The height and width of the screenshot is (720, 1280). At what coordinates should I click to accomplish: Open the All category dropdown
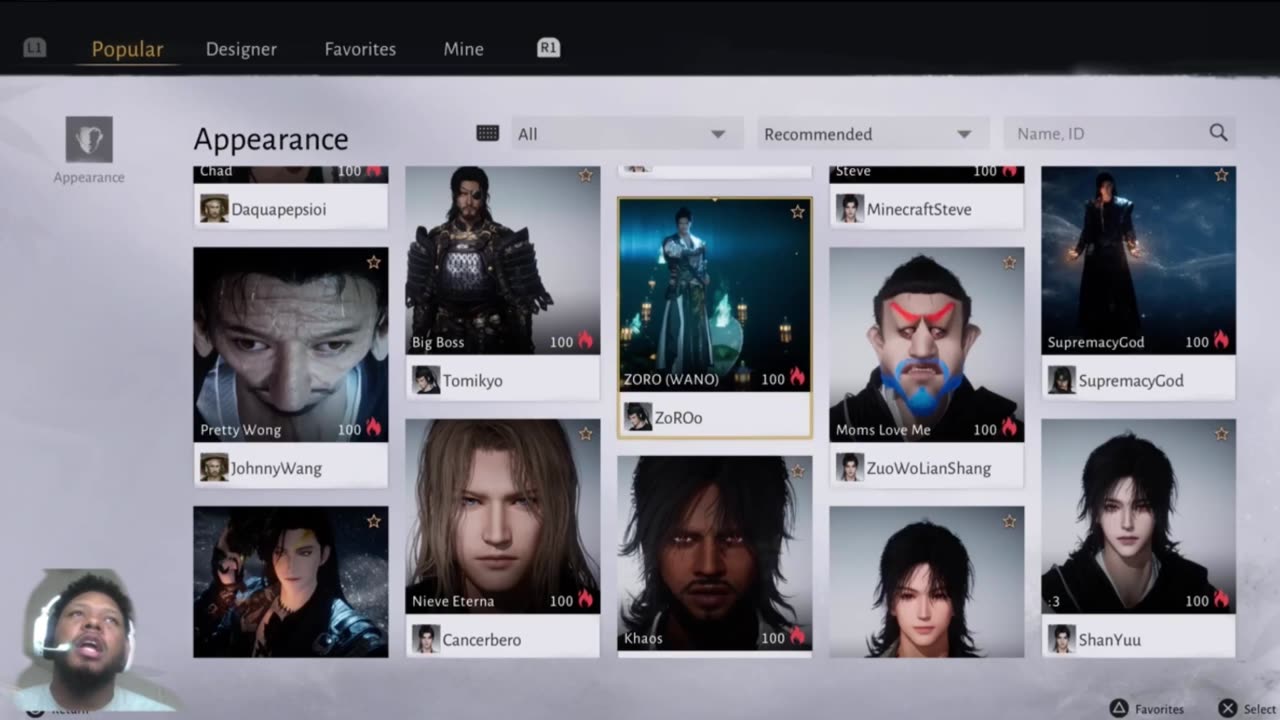point(627,133)
